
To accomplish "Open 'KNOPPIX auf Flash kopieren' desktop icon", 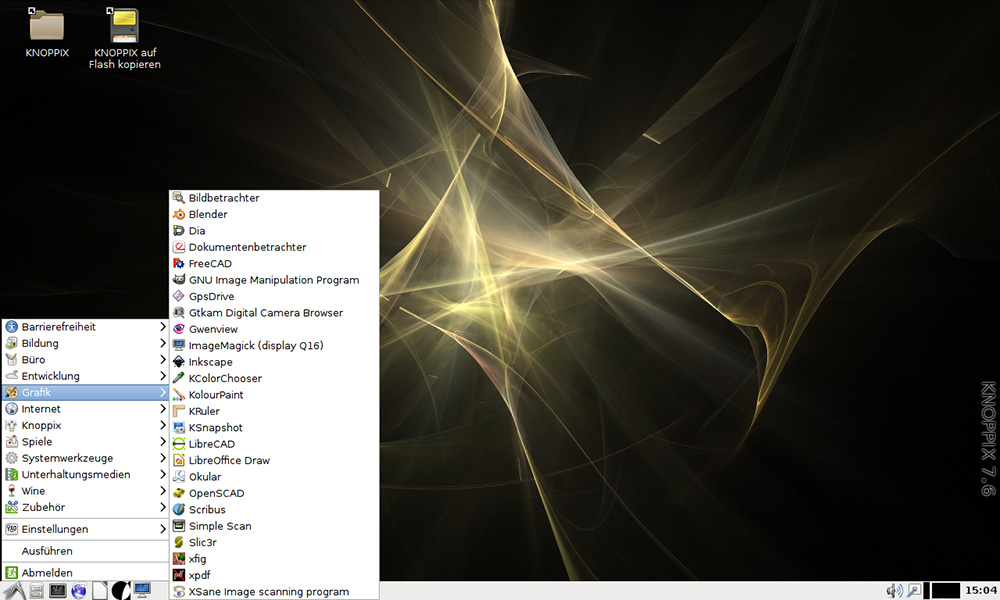I will click(x=124, y=38).
